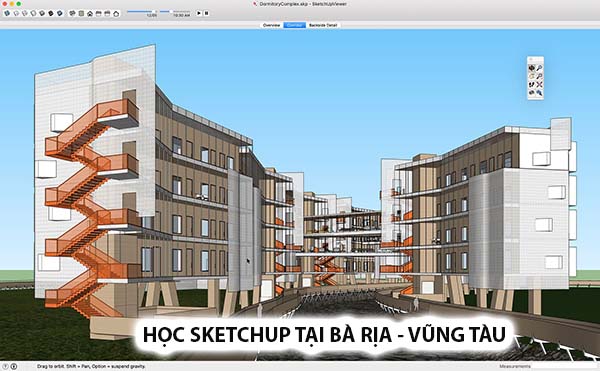Select Zoom Window tool in palette

click(x=540, y=76)
